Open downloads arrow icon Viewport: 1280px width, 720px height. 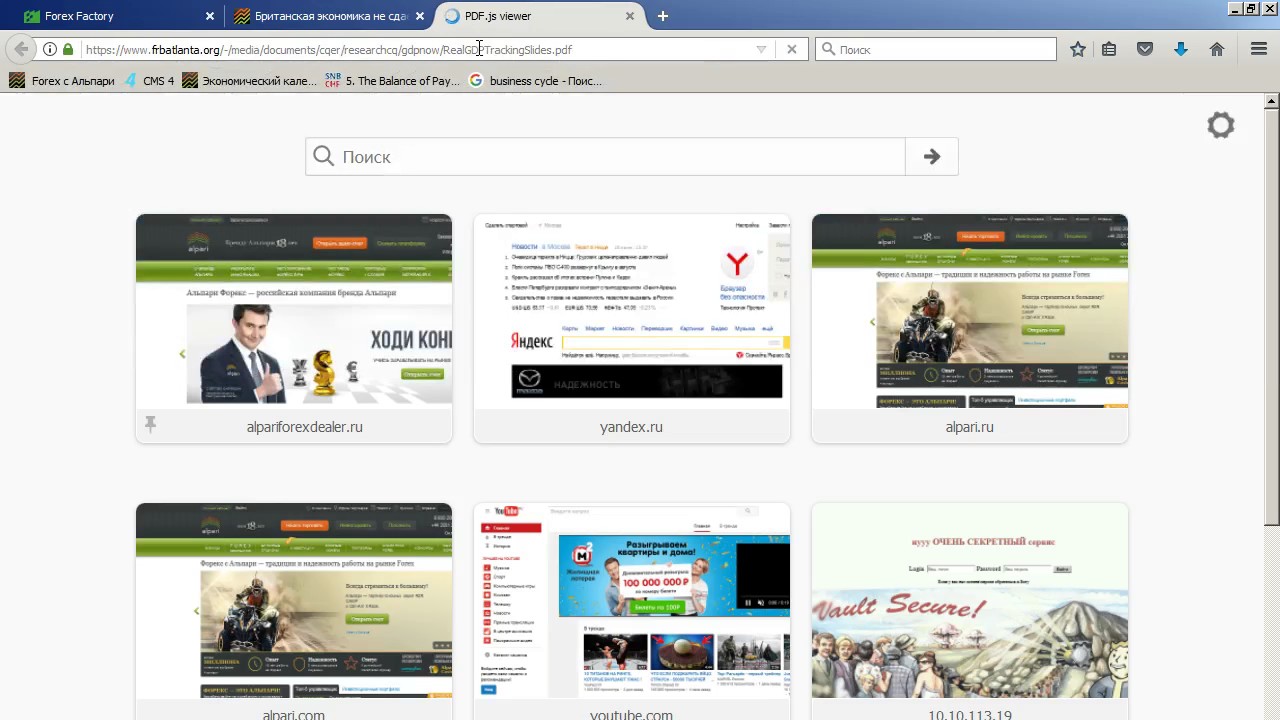coord(1181,49)
